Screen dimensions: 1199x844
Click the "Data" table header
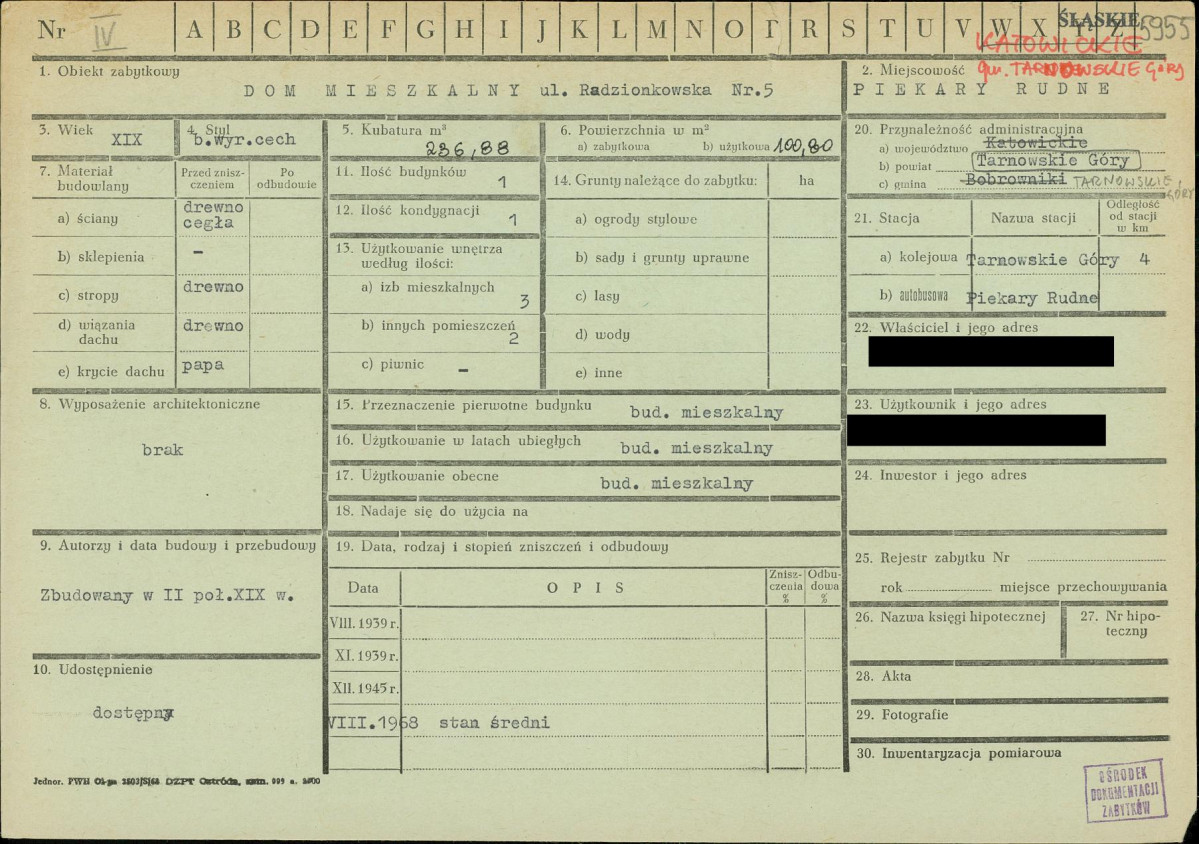click(362, 588)
